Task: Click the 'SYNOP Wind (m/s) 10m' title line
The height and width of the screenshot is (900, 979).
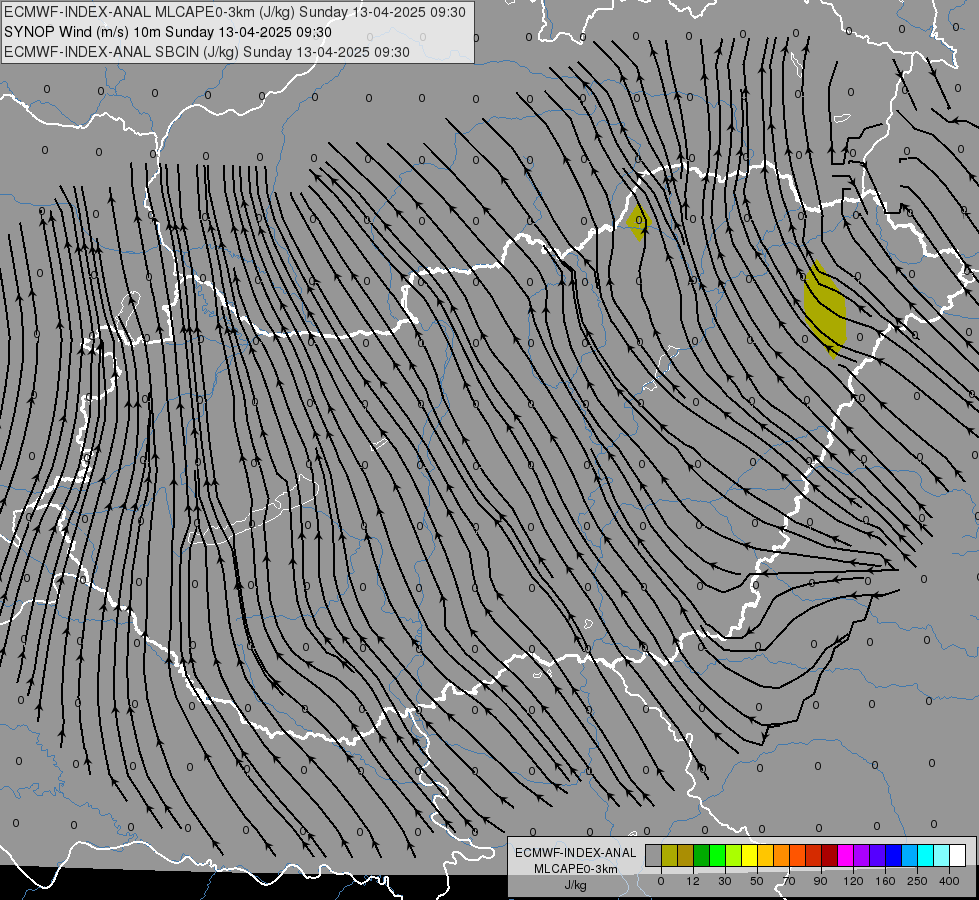Action: coord(168,32)
